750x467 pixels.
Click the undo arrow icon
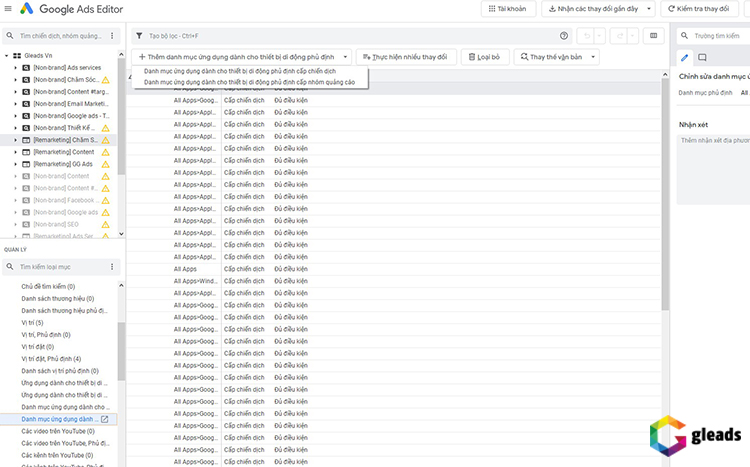point(588,35)
